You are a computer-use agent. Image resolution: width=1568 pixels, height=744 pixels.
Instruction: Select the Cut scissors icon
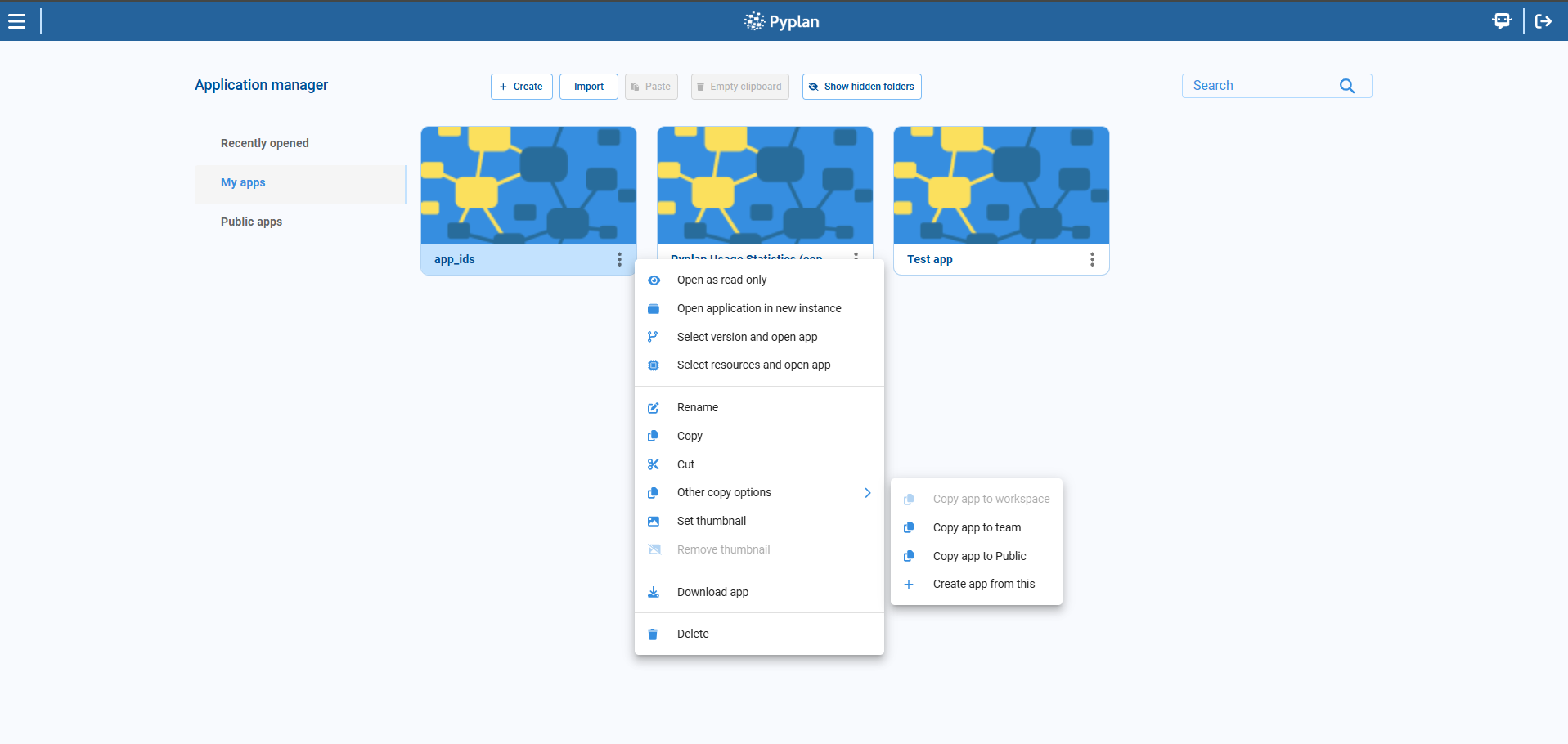point(653,464)
